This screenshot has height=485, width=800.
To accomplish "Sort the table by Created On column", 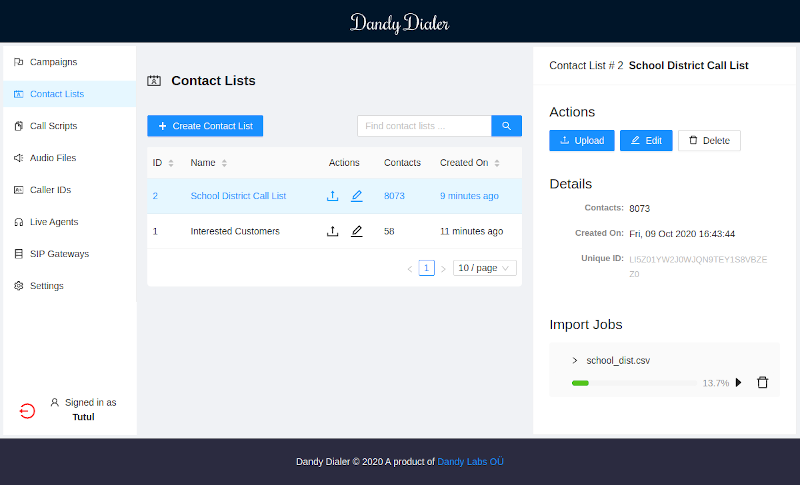I will tap(497, 163).
